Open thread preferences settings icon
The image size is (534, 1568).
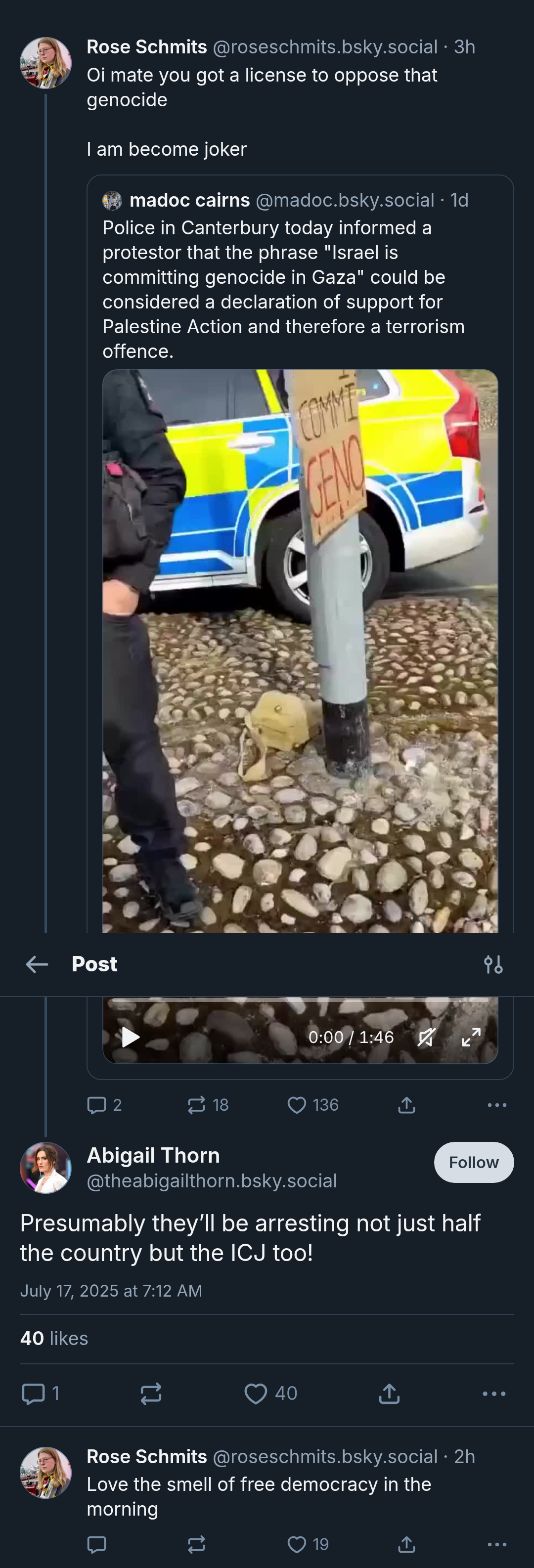493,964
